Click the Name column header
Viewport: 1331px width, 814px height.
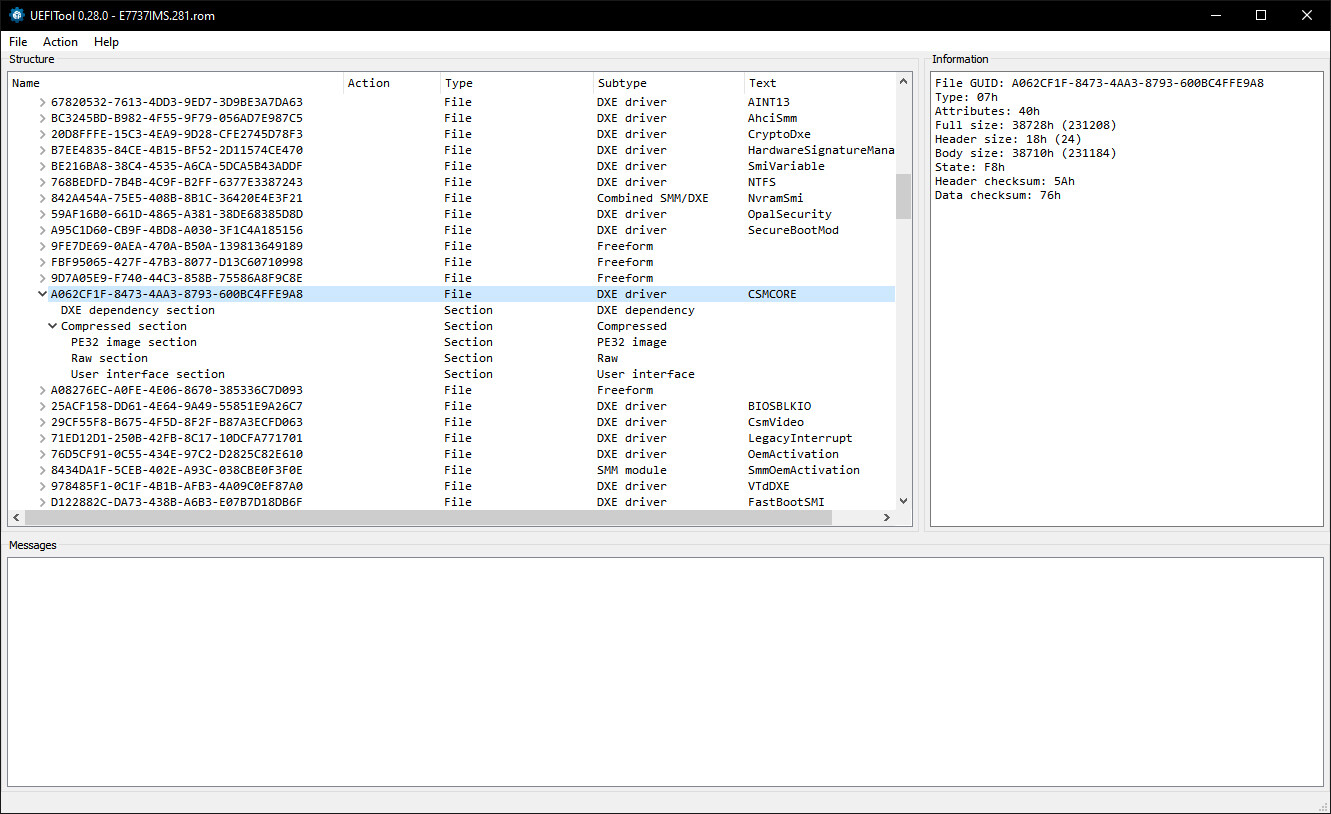(176, 83)
